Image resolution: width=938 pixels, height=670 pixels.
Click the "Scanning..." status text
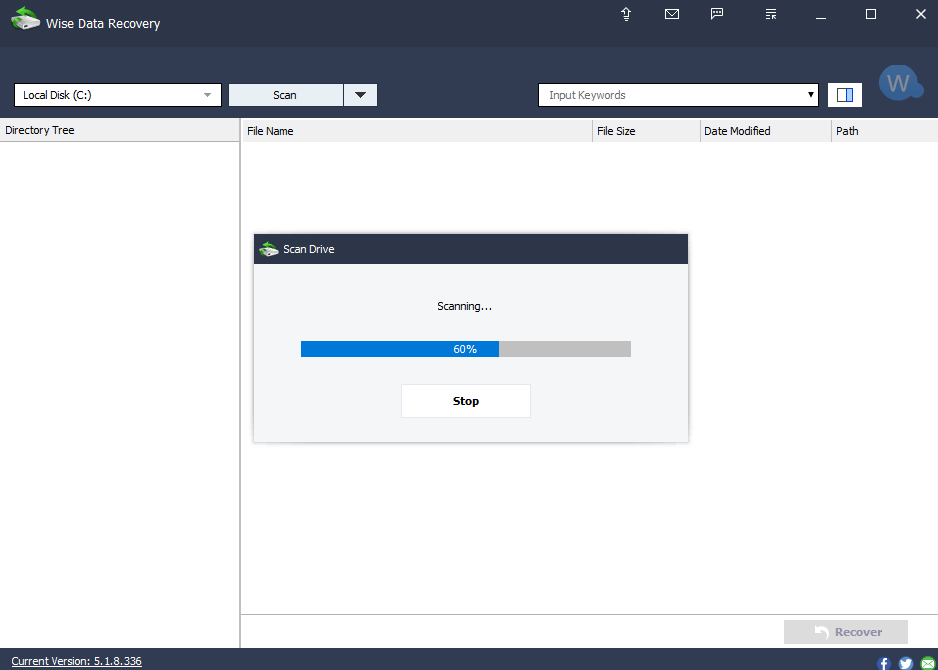tap(464, 306)
